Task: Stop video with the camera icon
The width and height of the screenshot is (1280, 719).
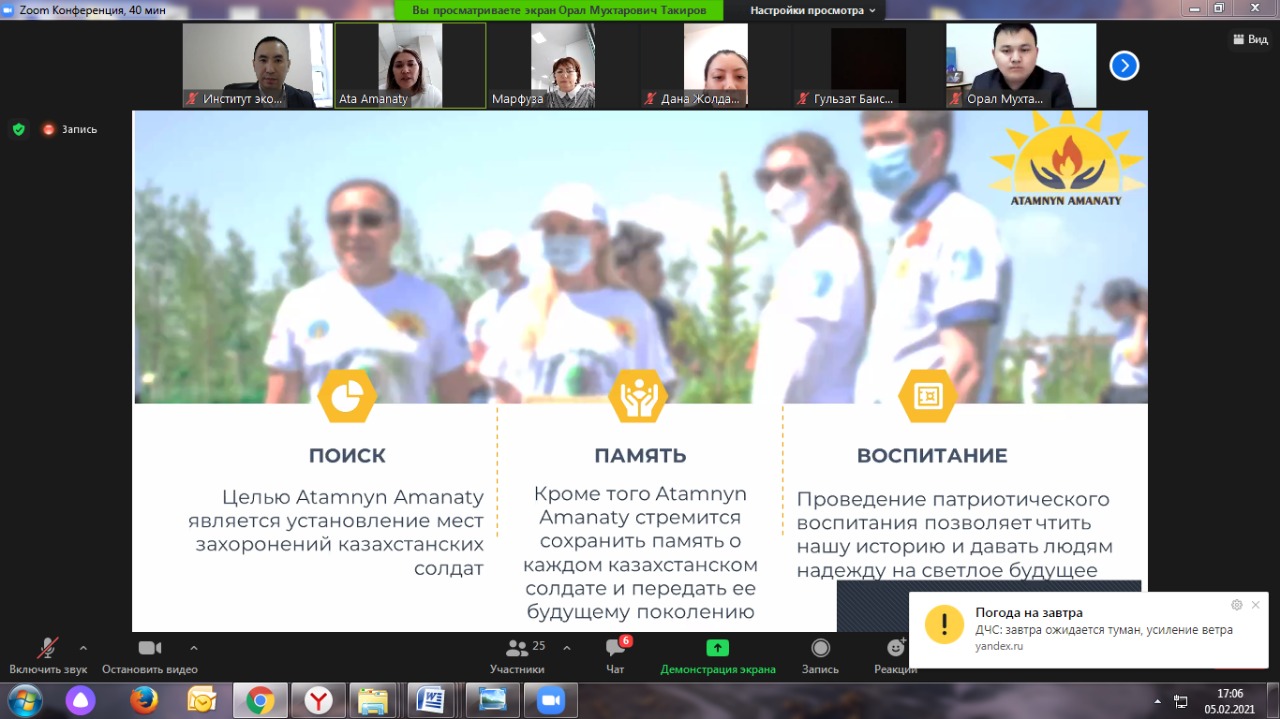Action: point(150,656)
